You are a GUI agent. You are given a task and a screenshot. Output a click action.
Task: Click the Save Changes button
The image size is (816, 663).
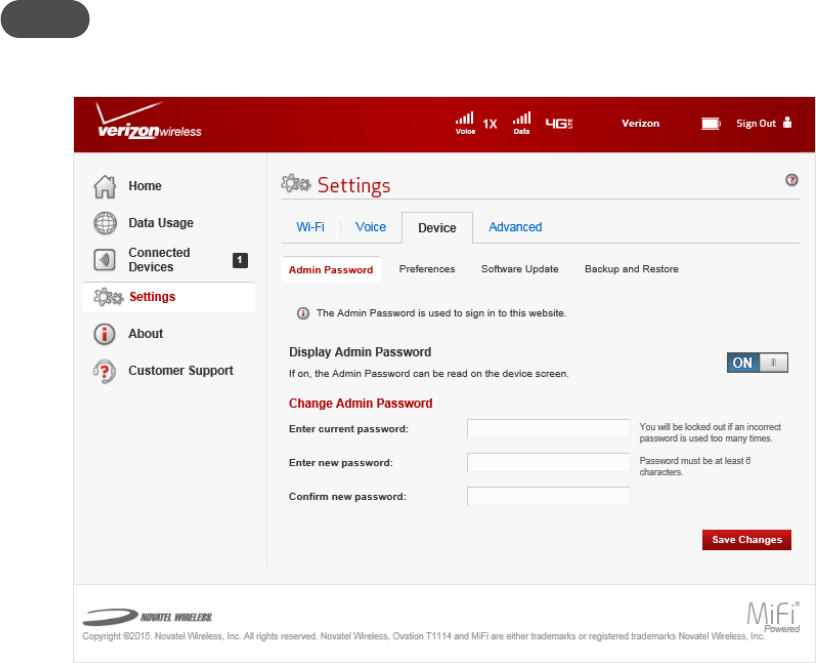(746, 540)
